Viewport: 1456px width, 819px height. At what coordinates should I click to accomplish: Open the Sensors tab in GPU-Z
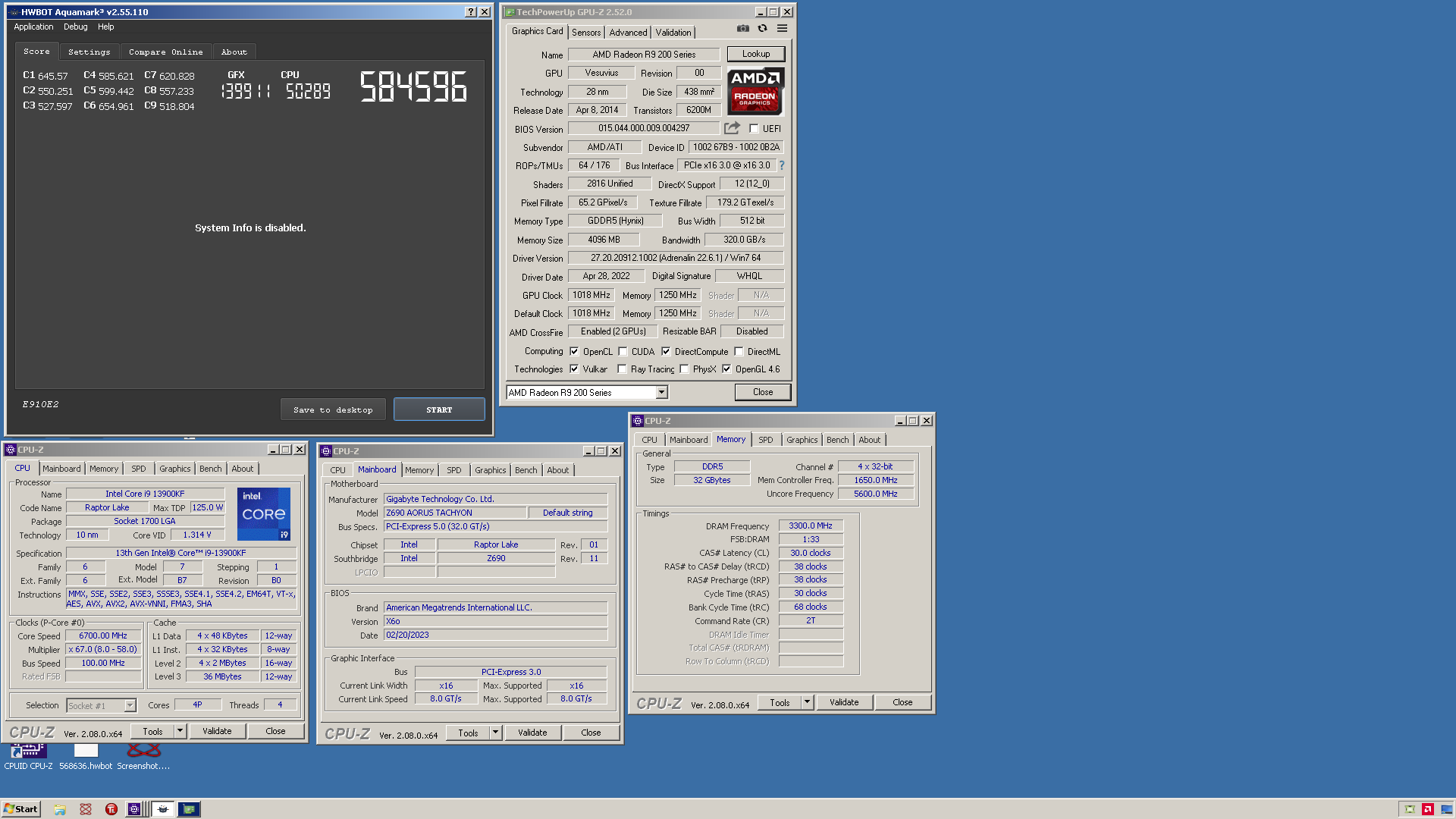coord(586,33)
